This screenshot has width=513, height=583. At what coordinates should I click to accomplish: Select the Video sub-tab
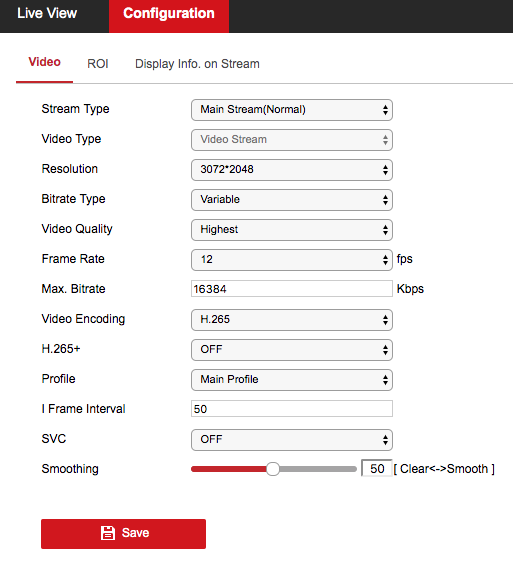pyautogui.click(x=45, y=62)
